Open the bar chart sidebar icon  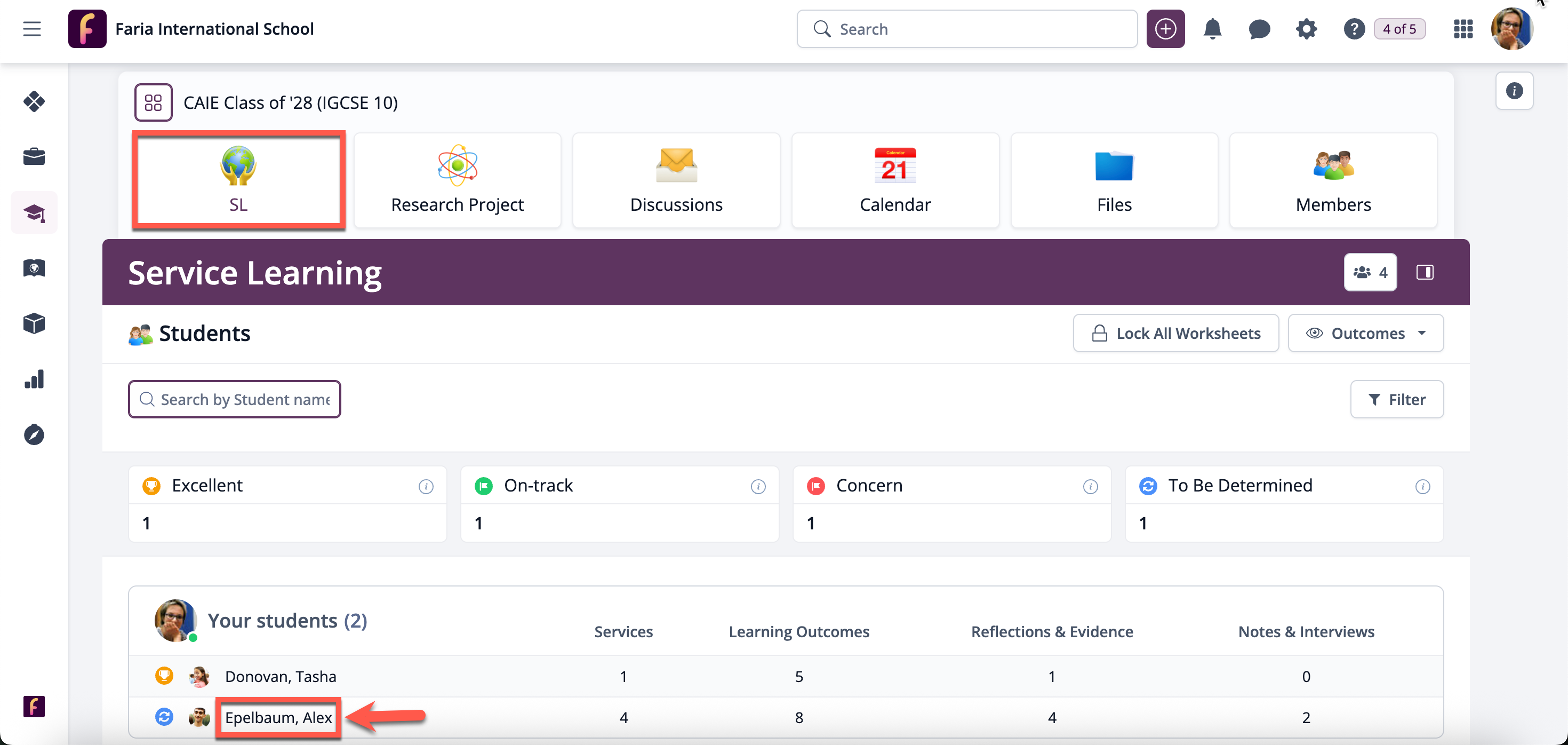point(34,379)
